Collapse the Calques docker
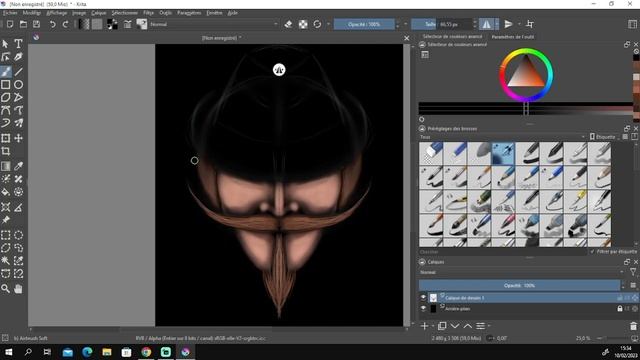The height and width of the screenshot is (360, 640). (422, 262)
